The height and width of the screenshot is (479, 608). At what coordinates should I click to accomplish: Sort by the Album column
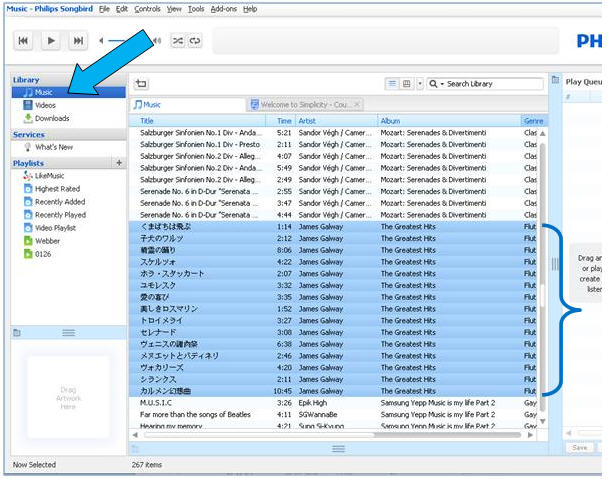click(x=449, y=121)
